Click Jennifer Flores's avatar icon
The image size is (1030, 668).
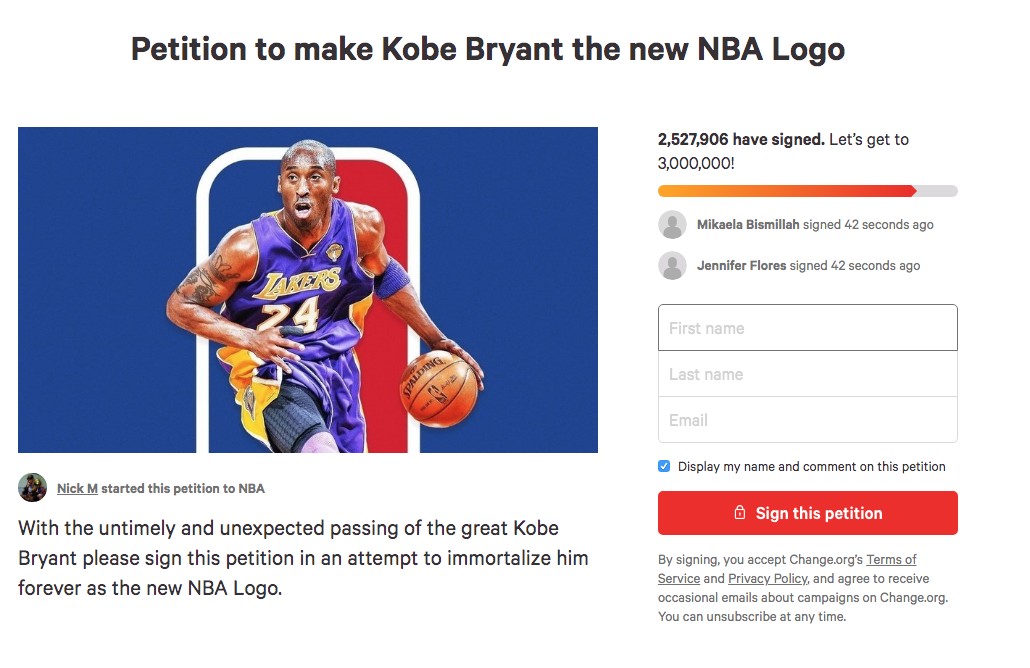point(672,266)
